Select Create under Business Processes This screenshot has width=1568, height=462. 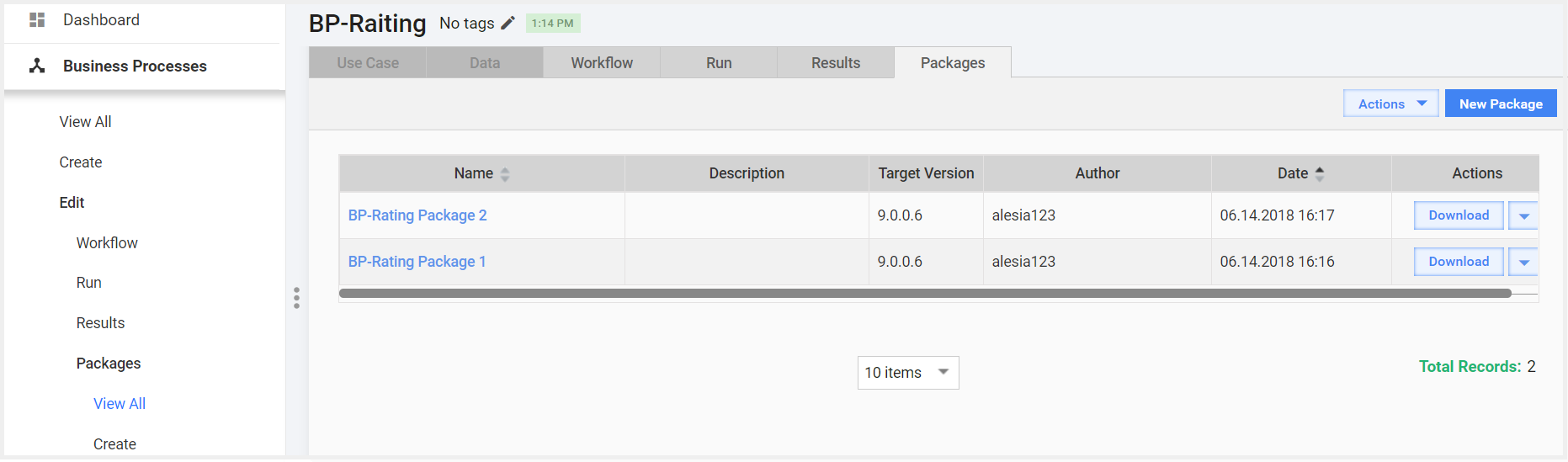click(81, 162)
